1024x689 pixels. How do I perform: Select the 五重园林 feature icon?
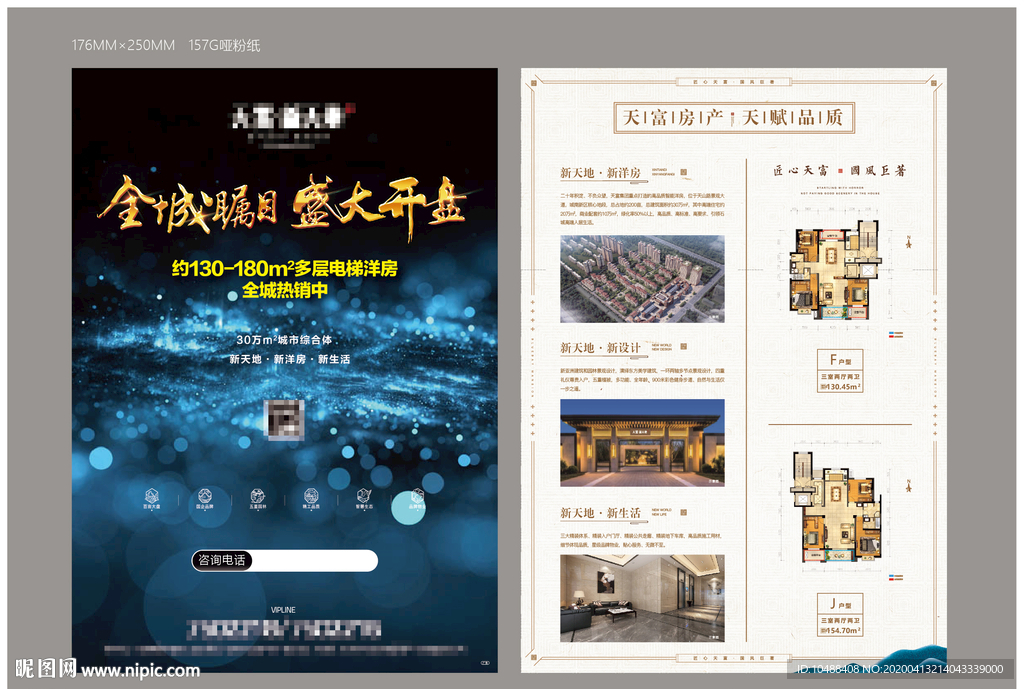tap(257, 495)
